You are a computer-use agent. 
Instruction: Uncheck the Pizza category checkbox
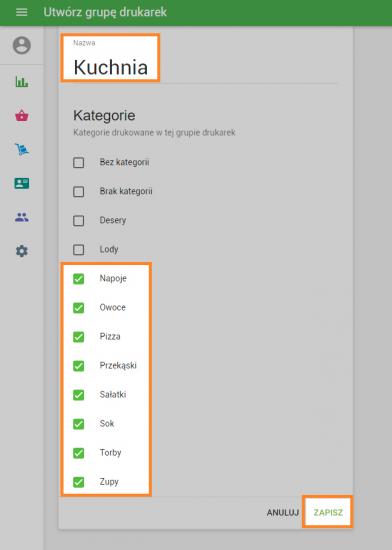[79, 337]
